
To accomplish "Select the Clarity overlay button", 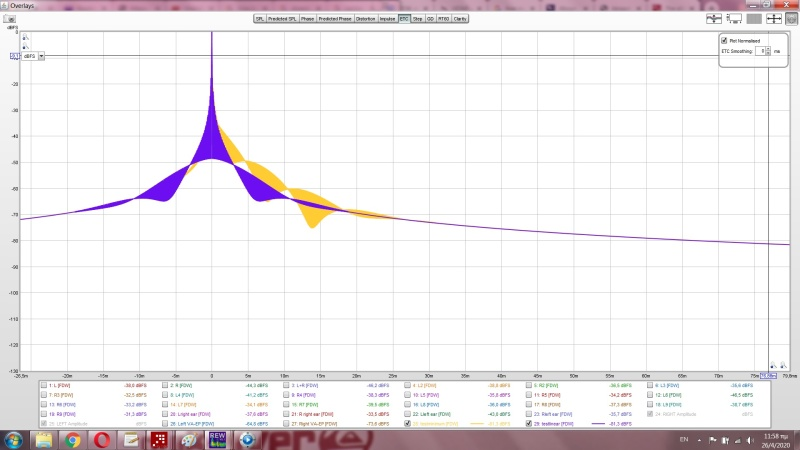I will [x=460, y=18].
